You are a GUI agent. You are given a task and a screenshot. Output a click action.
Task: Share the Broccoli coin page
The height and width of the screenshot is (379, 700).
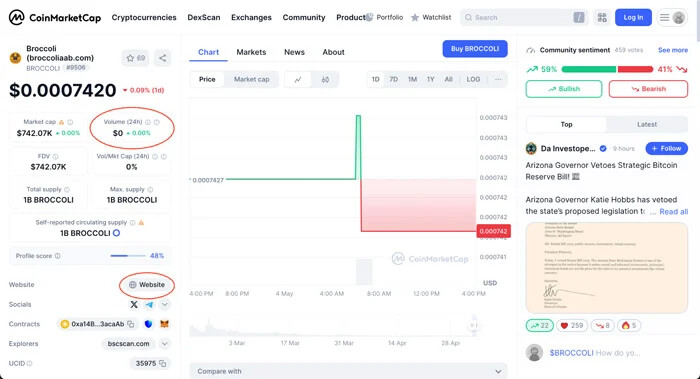(x=162, y=58)
